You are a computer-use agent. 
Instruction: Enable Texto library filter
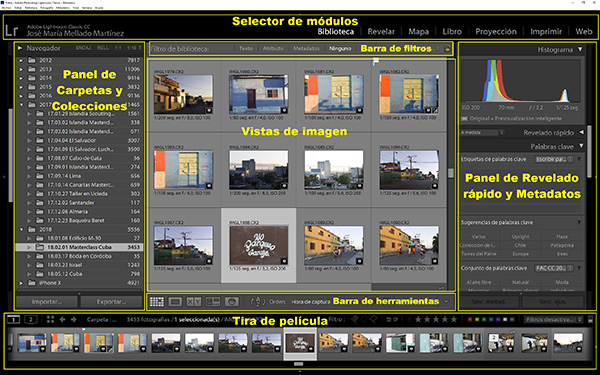[x=246, y=49]
